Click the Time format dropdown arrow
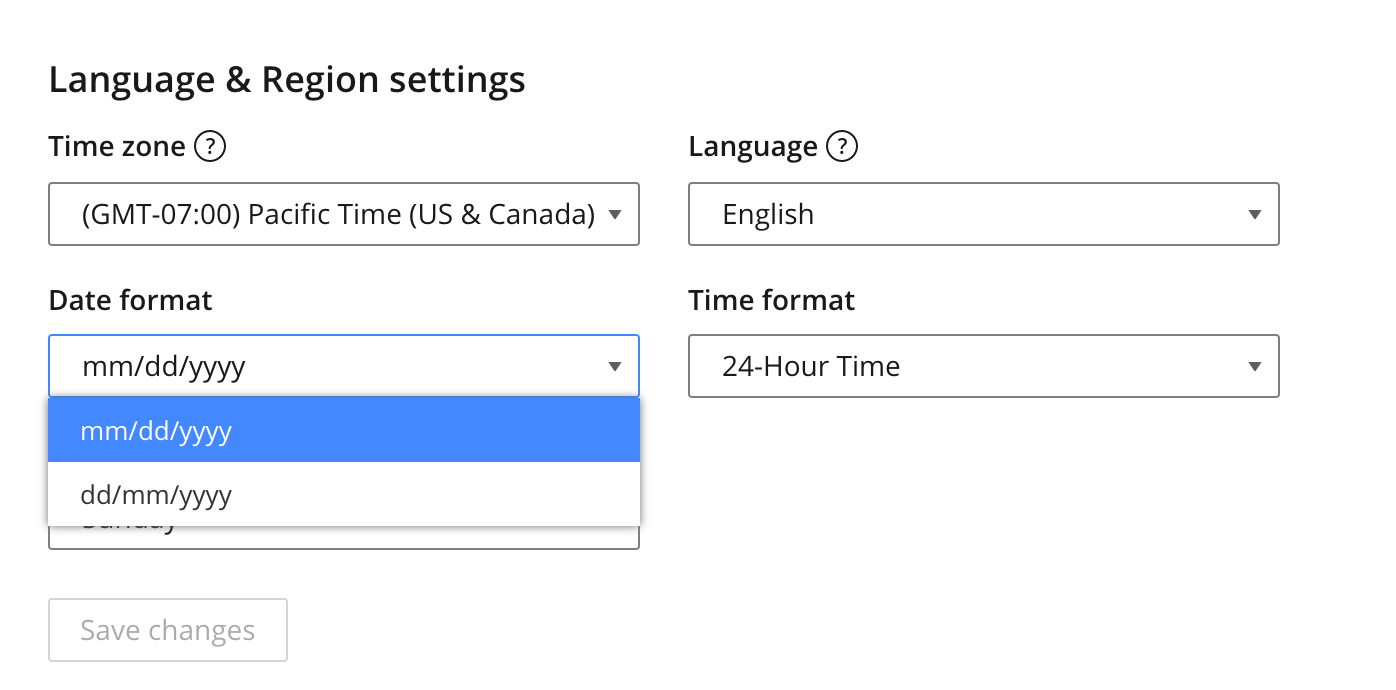 1255,367
